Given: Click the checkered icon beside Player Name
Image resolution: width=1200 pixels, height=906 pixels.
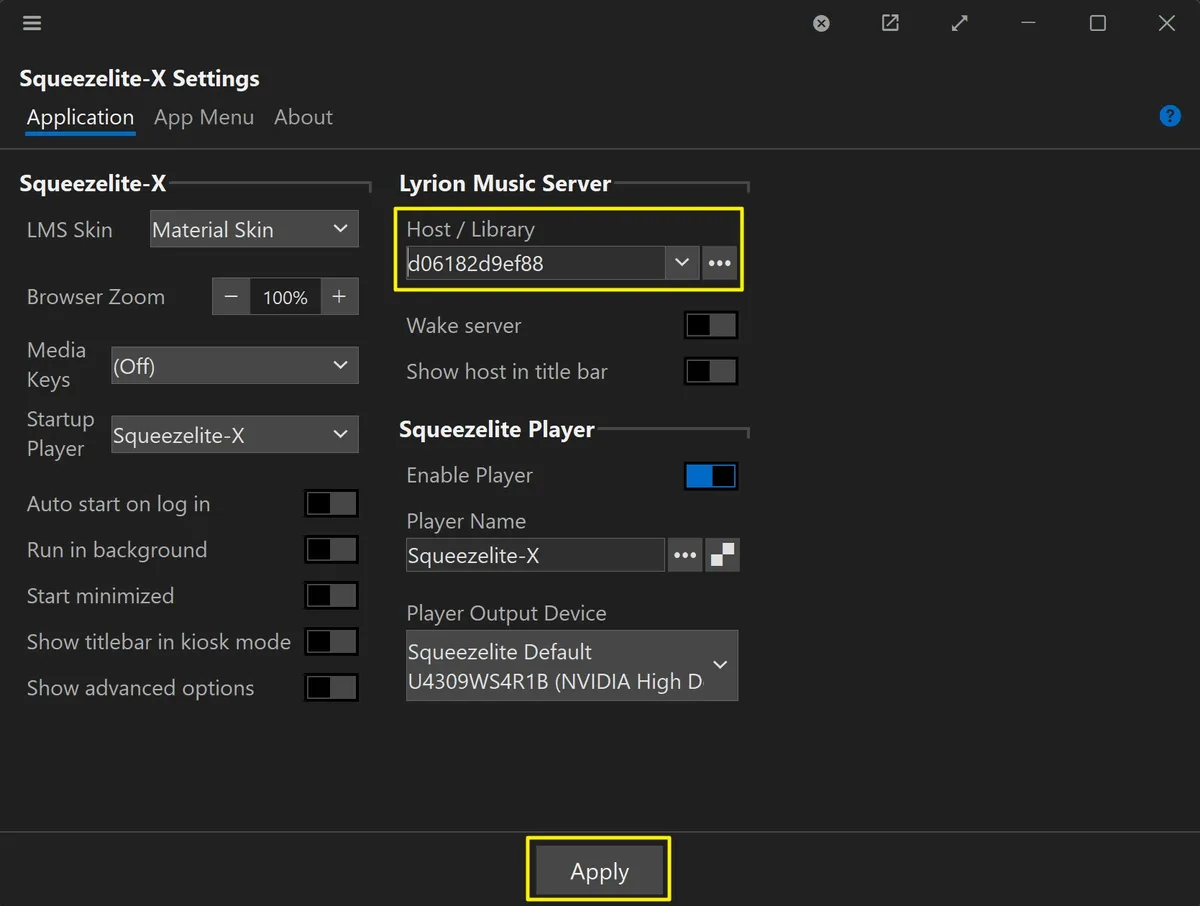Looking at the screenshot, I should pos(721,555).
